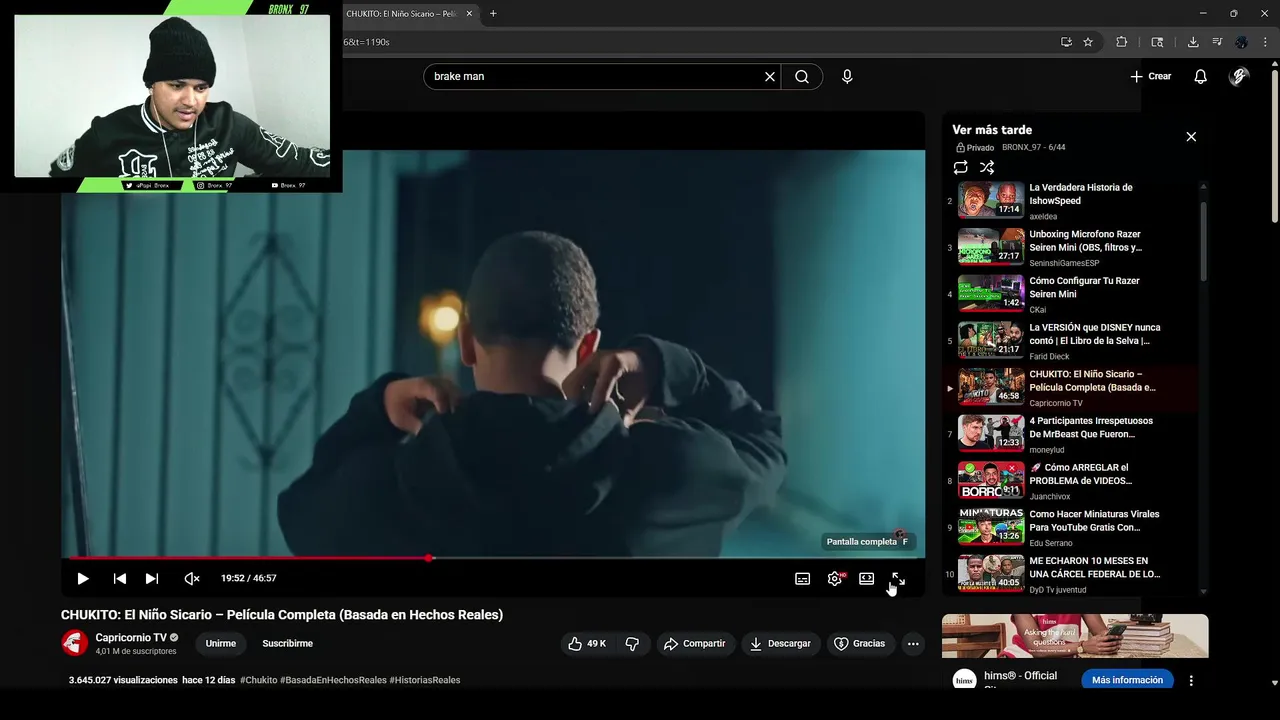Click #HistoriasReales hashtag

click(x=425, y=680)
